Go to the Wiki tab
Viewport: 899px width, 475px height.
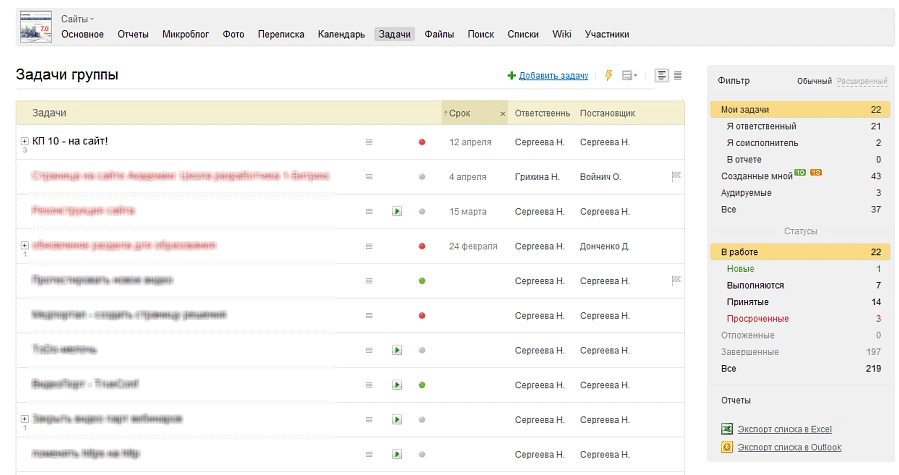pyautogui.click(x=561, y=34)
